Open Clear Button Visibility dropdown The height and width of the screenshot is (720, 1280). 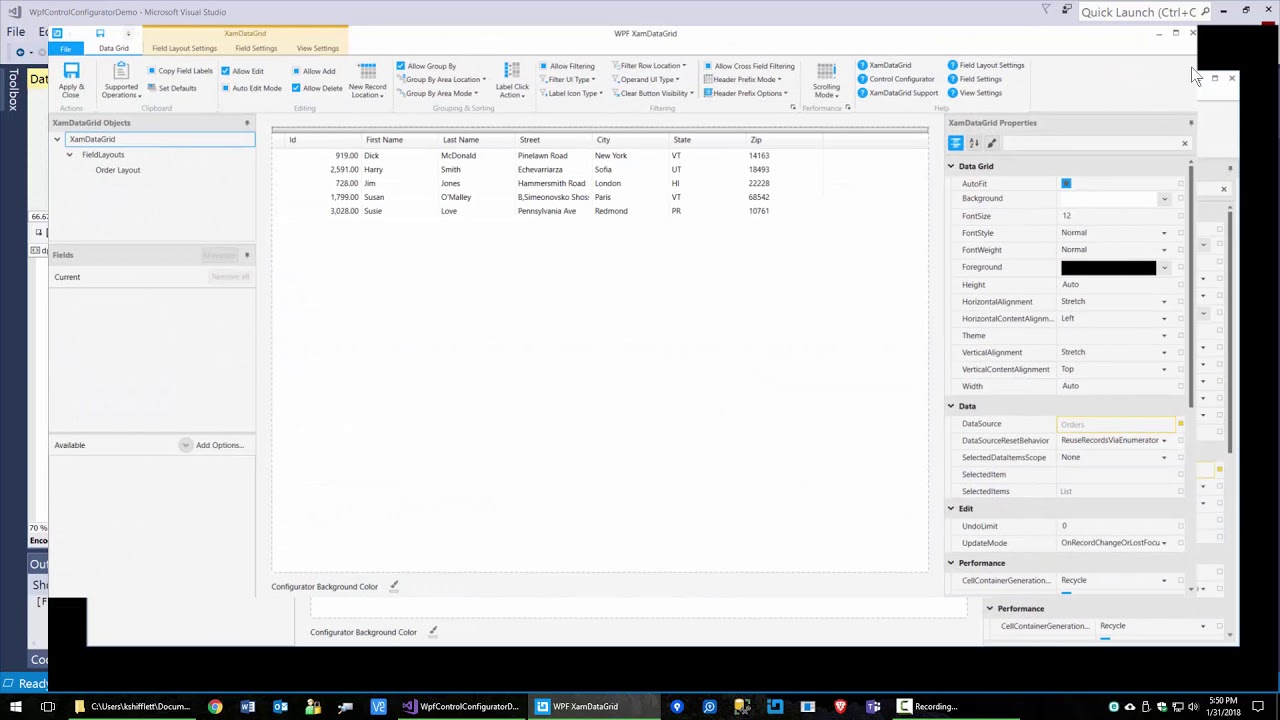pos(653,93)
